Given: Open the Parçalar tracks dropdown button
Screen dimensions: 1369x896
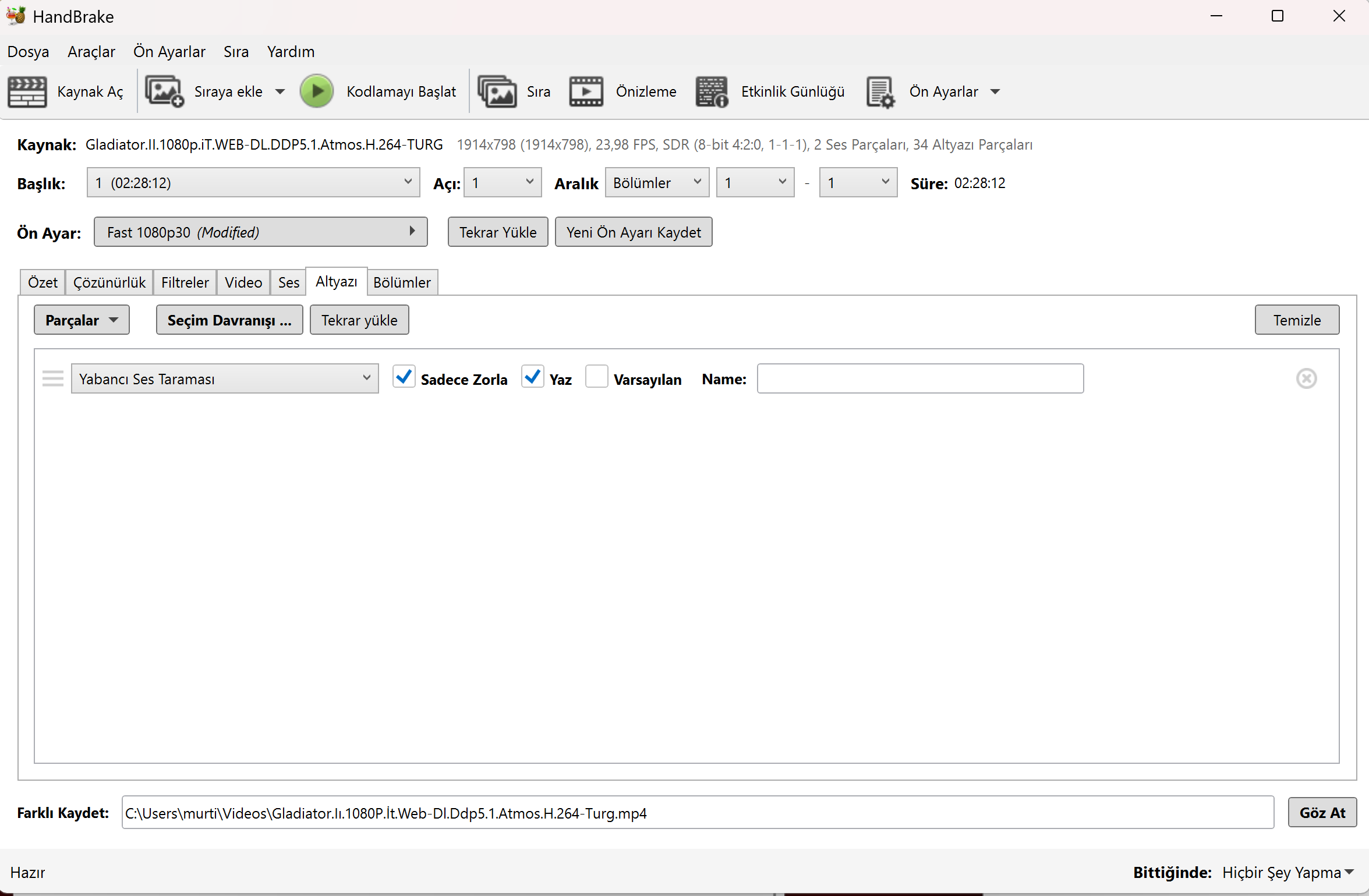Looking at the screenshot, I should [x=82, y=320].
